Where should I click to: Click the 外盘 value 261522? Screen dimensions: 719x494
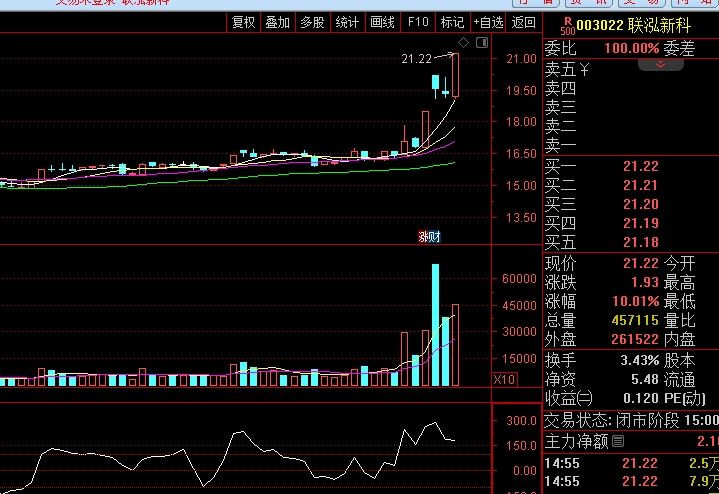pos(635,339)
